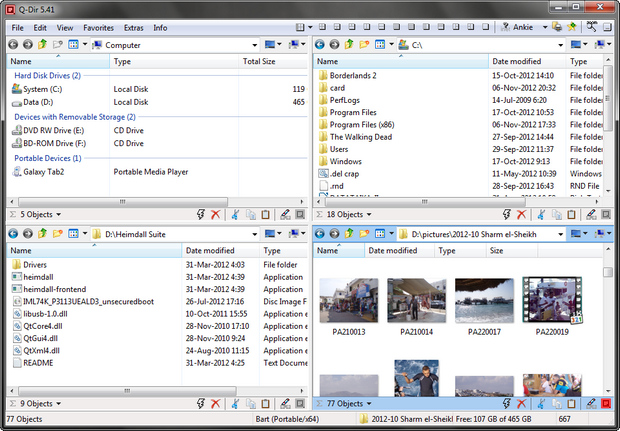Click the monitor icon in Computer pane address bar

pos(270,45)
